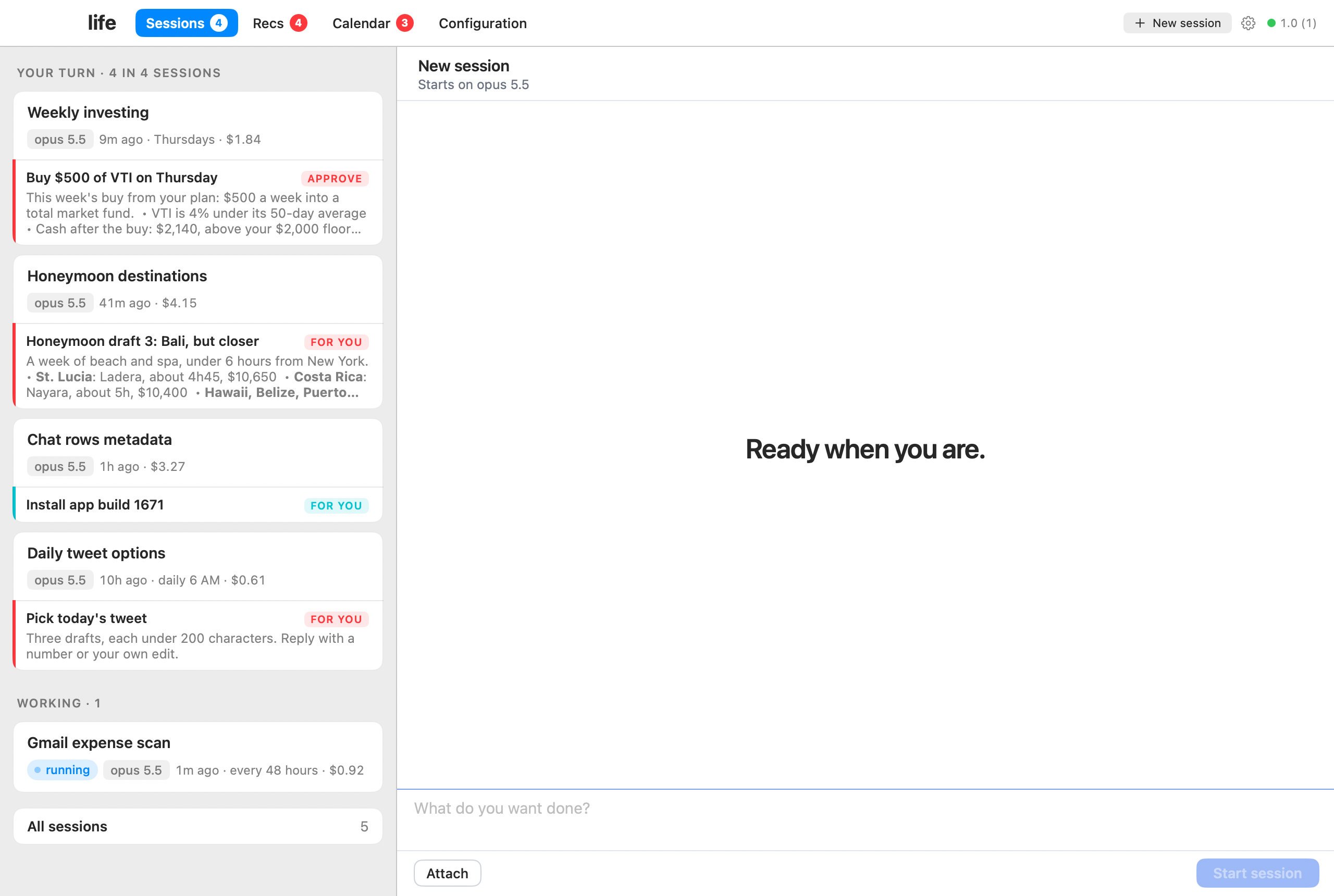This screenshot has width=1334, height=896.
Task: Open the Chat rows metadata session
Action: point(198,453)
